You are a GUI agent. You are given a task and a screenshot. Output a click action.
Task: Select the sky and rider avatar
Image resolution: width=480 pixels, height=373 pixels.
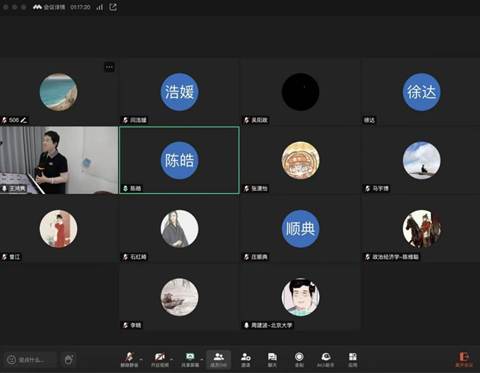click(x=421, y=160)
